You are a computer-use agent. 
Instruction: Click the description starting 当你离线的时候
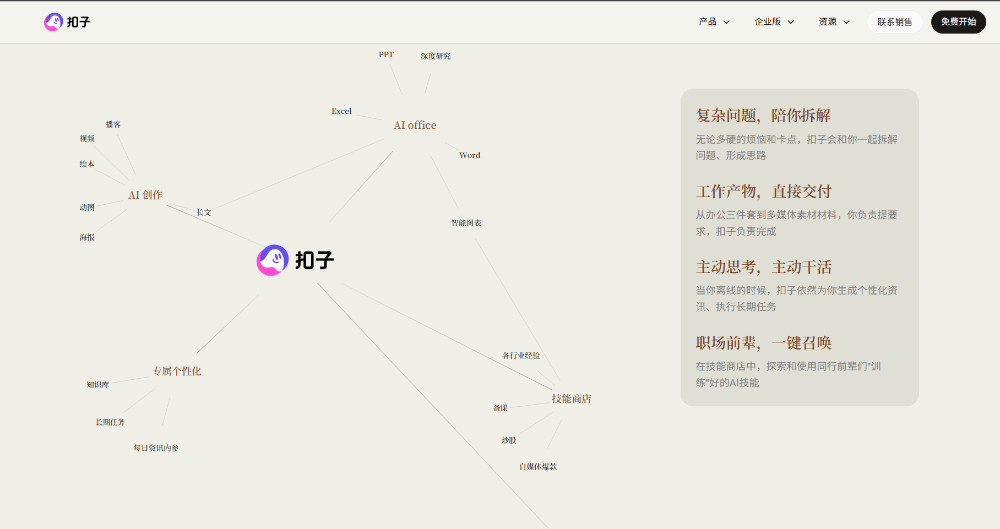tap(797, 298)
